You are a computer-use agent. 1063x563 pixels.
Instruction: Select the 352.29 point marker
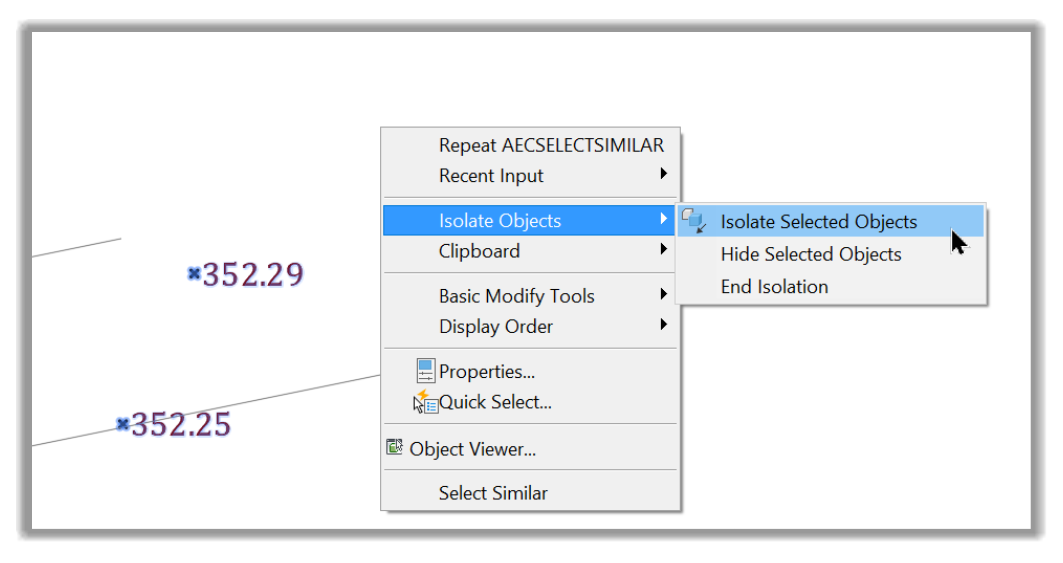tap(194, 273)
